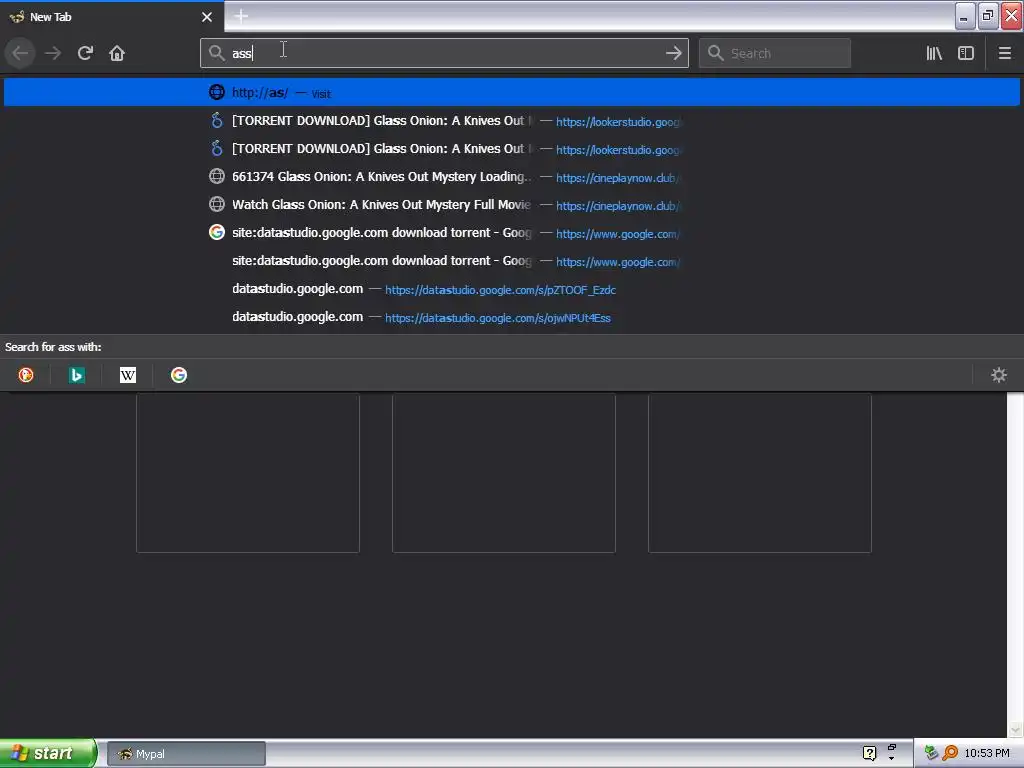This screenshot has height=768, width=1024.
Task: Search with Bing engine icon
Action: (x=76, y=375)
